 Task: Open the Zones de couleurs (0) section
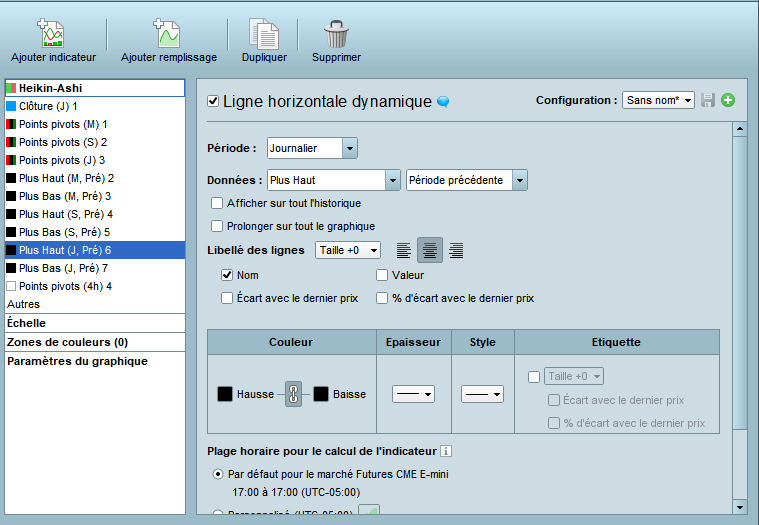pos(95,342)
